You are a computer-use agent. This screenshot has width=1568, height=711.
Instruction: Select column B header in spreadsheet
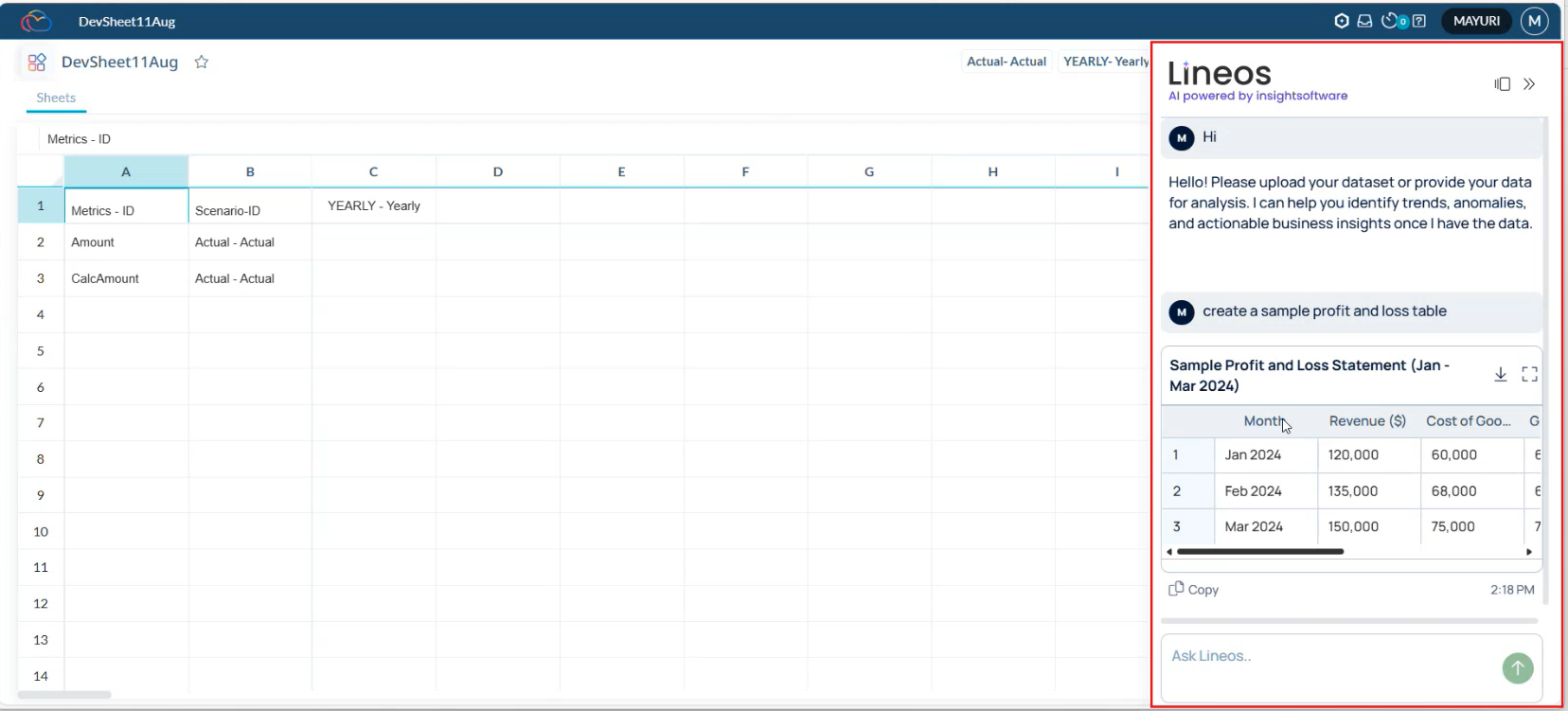tap(250, 172)
